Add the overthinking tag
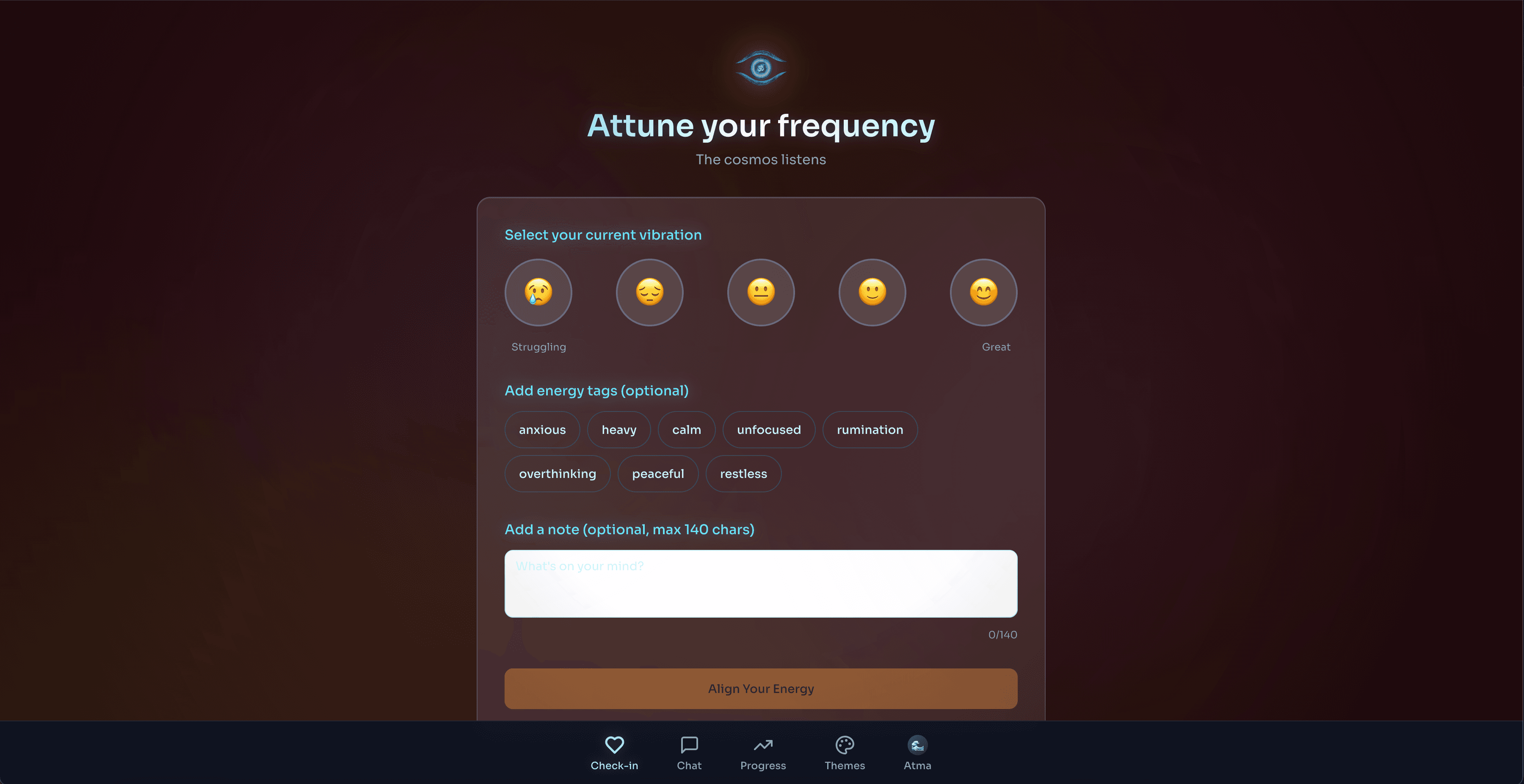Viewport: 1524px width, 784px height. click(557, 473)
